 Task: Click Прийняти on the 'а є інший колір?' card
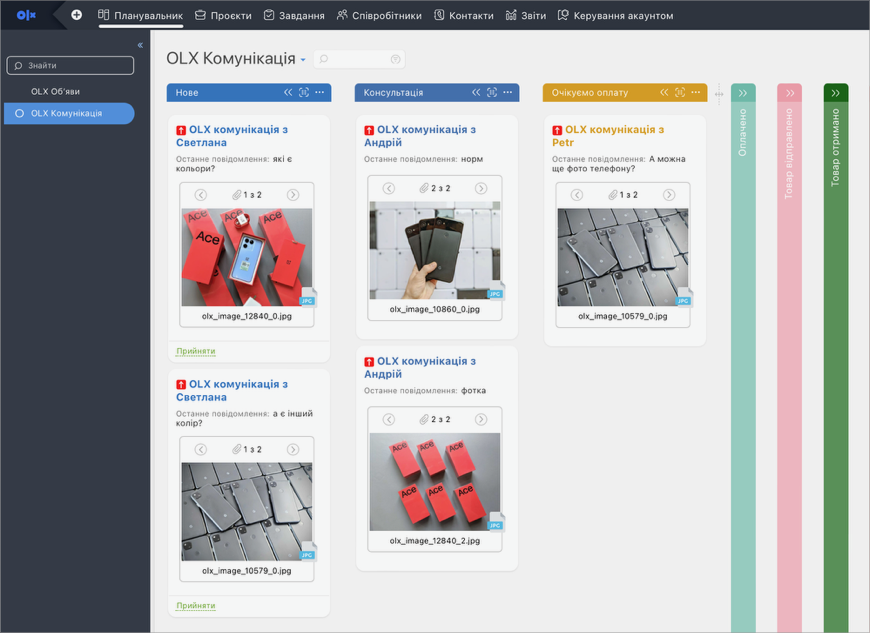click(x=196, y=605)
